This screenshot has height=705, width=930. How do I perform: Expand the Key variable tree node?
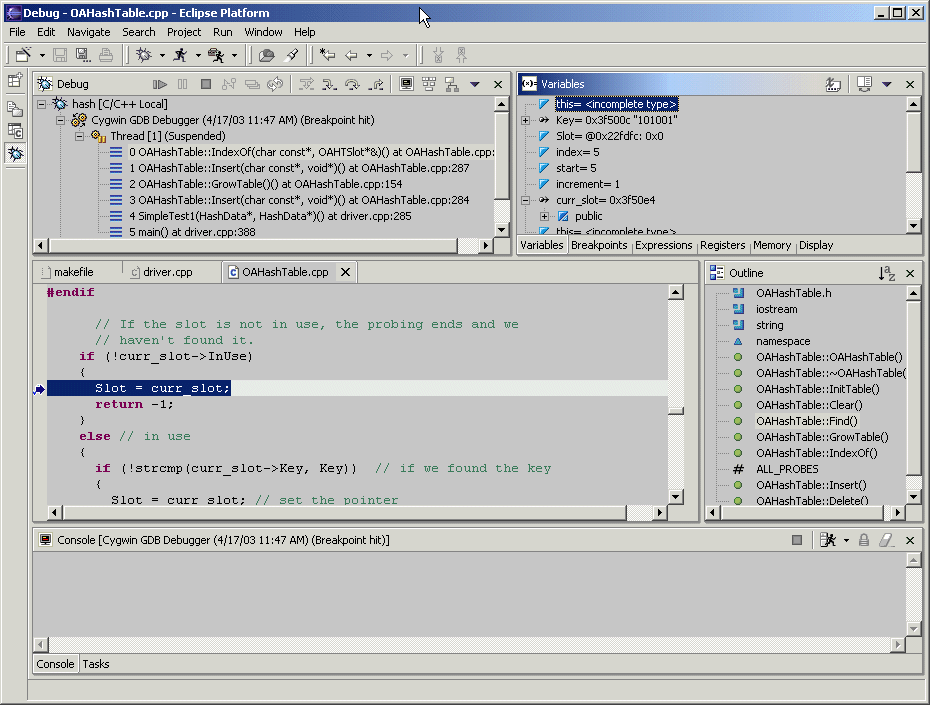tap(525, 120)
